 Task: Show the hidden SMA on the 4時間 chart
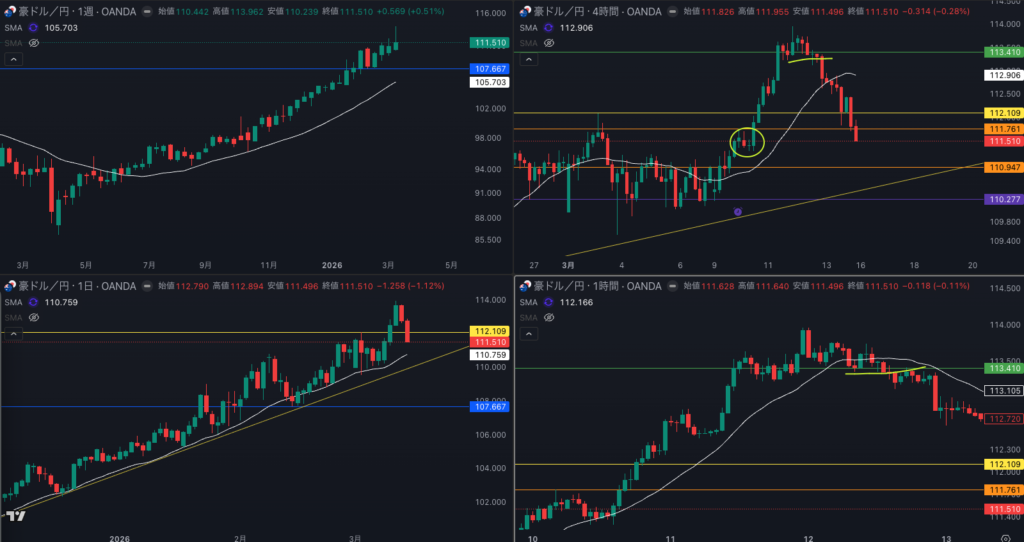[x=549, y=43]
